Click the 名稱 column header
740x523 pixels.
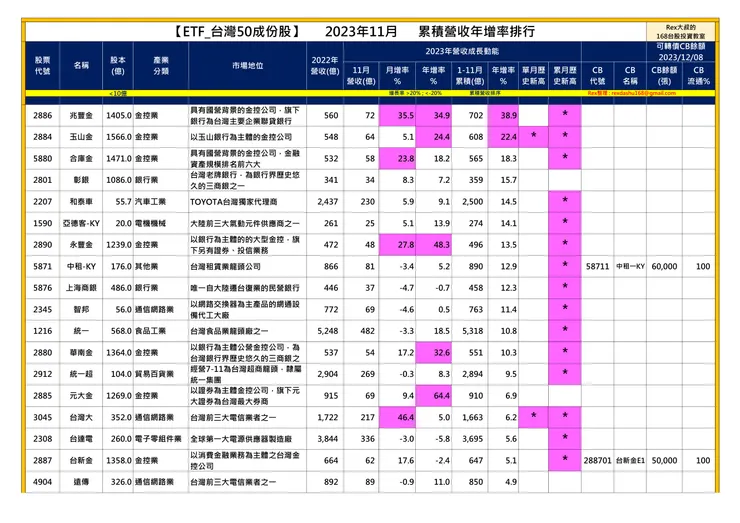pos(81,65)
